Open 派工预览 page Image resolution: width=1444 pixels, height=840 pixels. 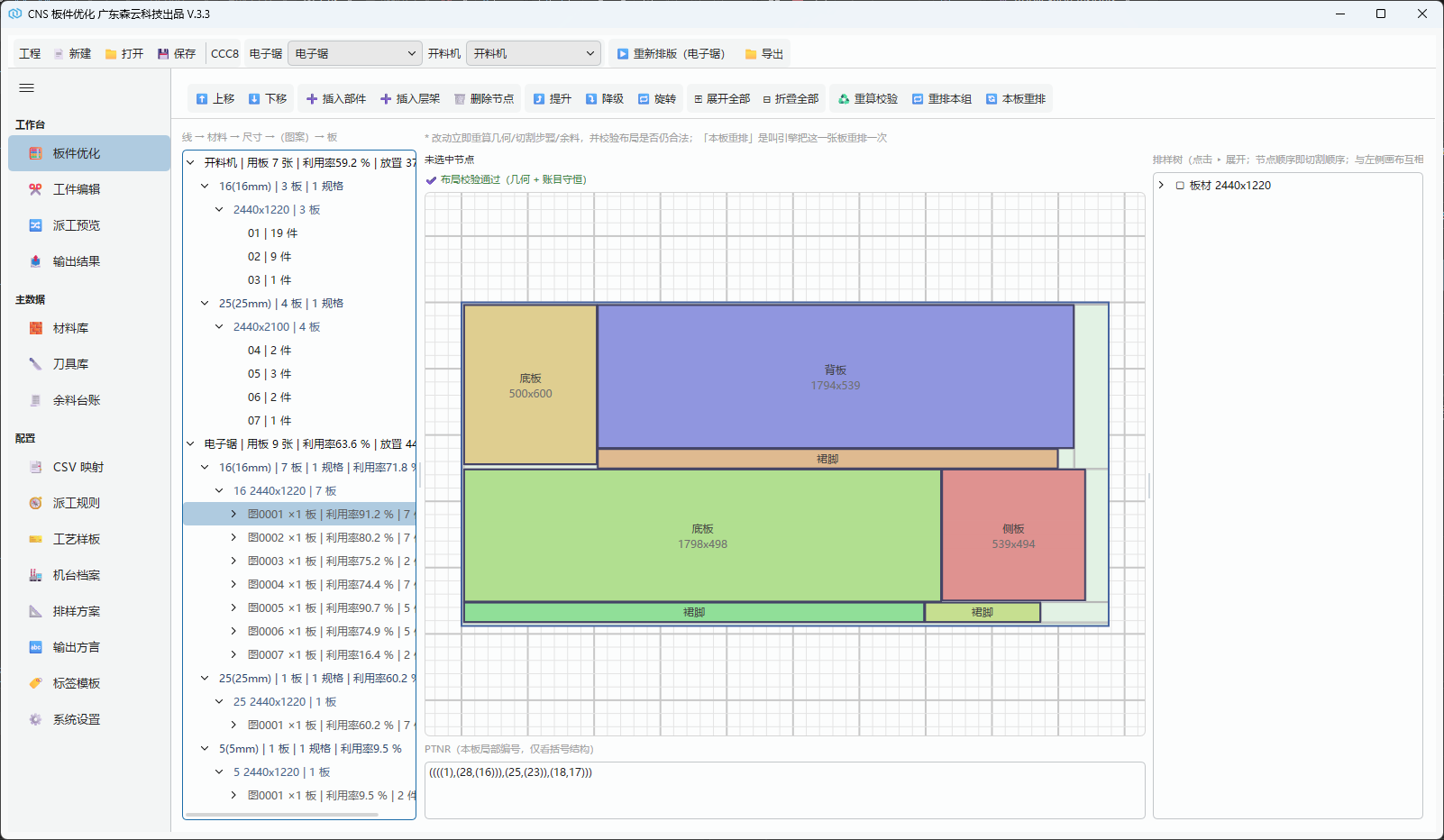coord(89,225)
